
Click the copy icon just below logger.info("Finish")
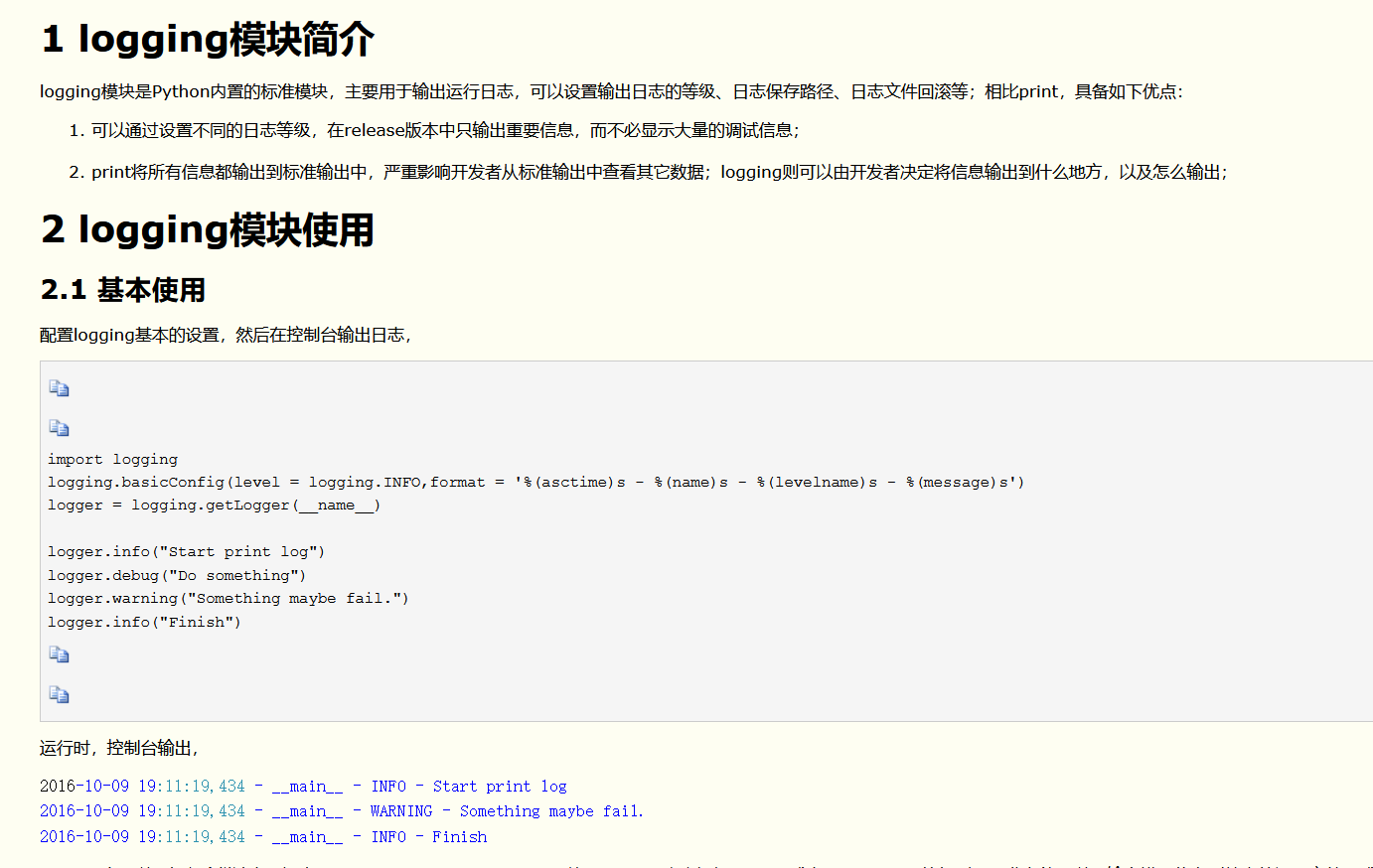(59, 654)
